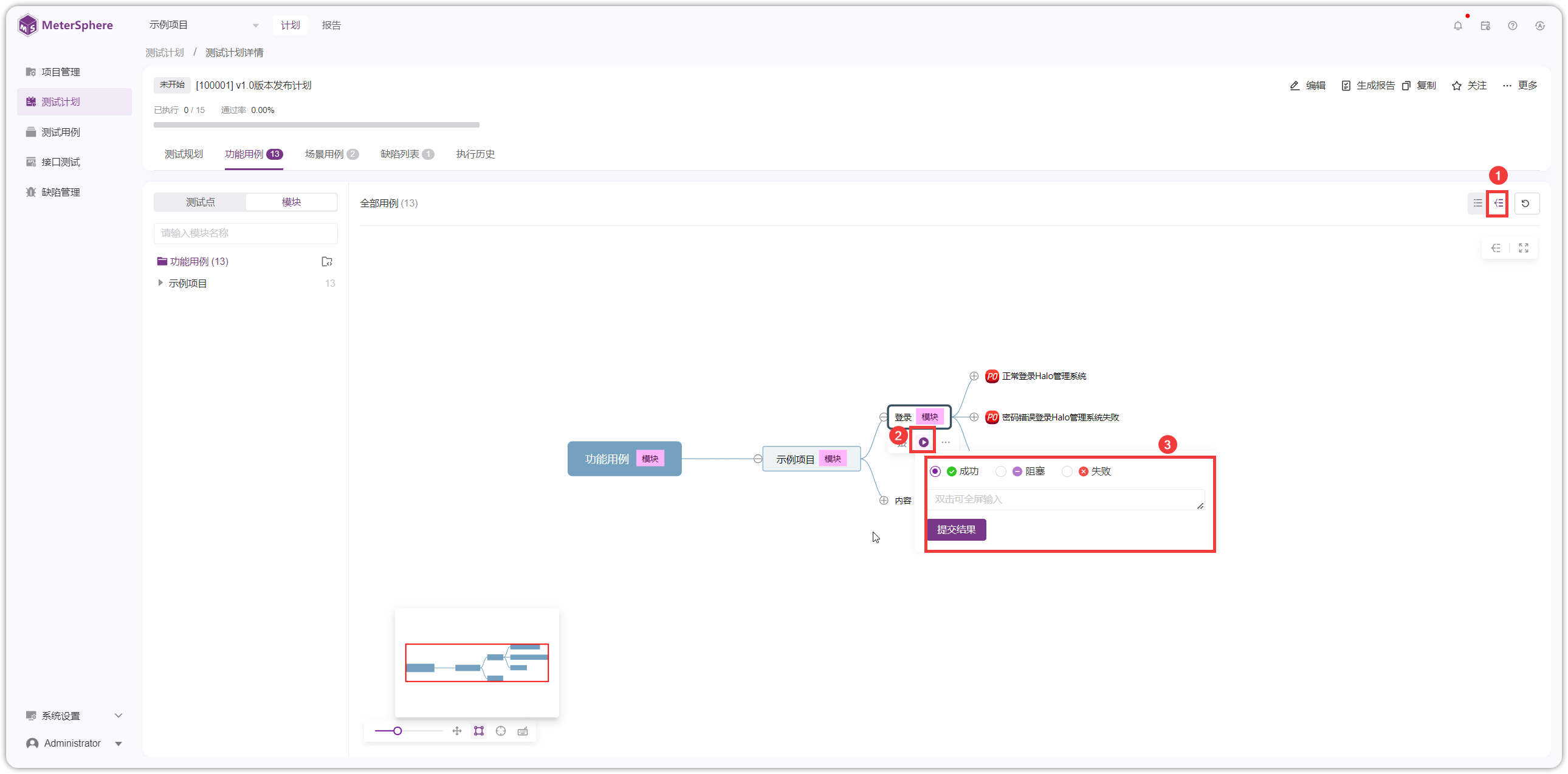The width and height of the screenshot is (1568, 774).
Task: Collapse the 示例项目 mind map node
Action: tap(758, 459)
